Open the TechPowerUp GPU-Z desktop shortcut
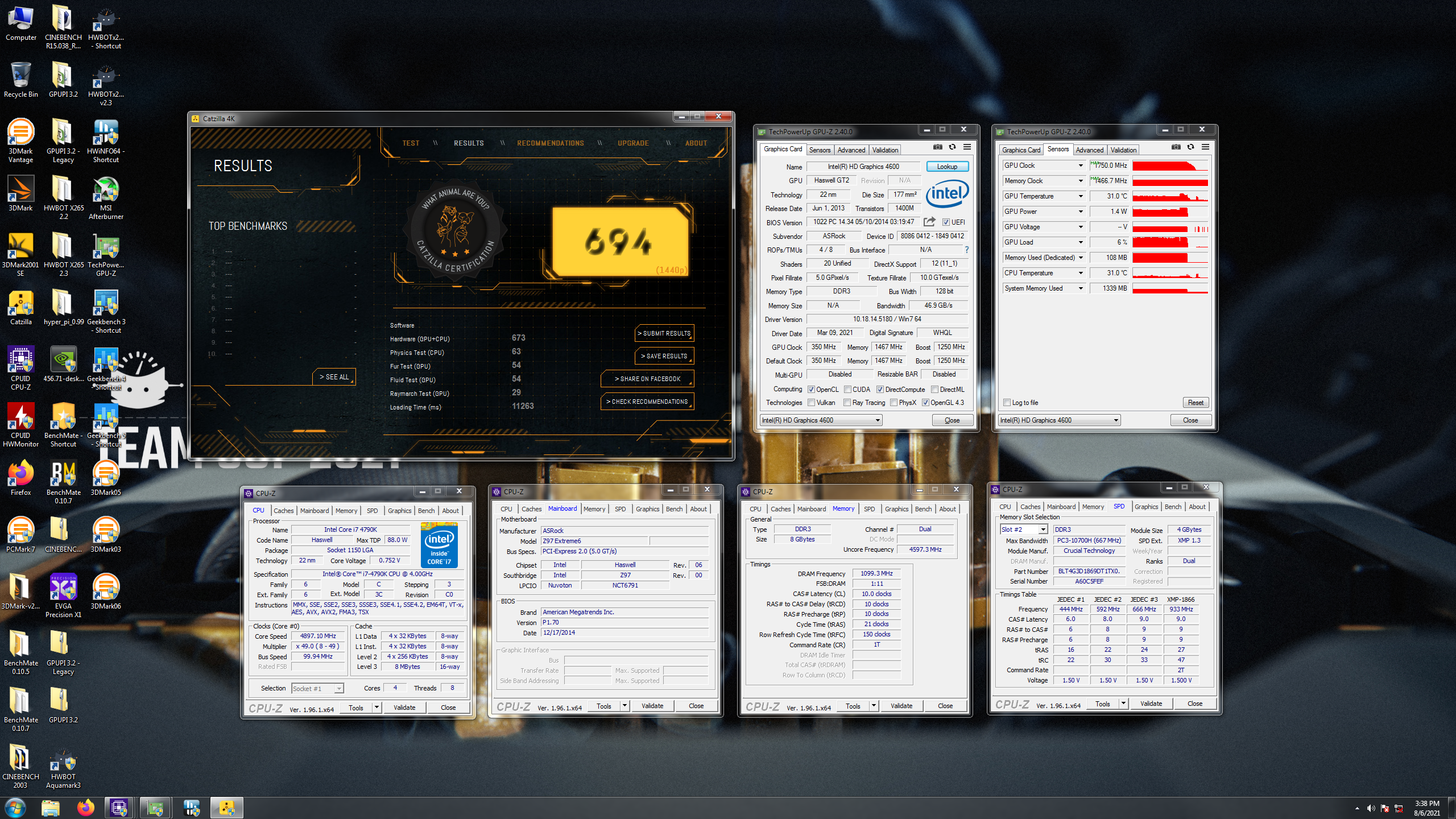1456x819 pixels. pyautogui.click(x=106, y=254)
